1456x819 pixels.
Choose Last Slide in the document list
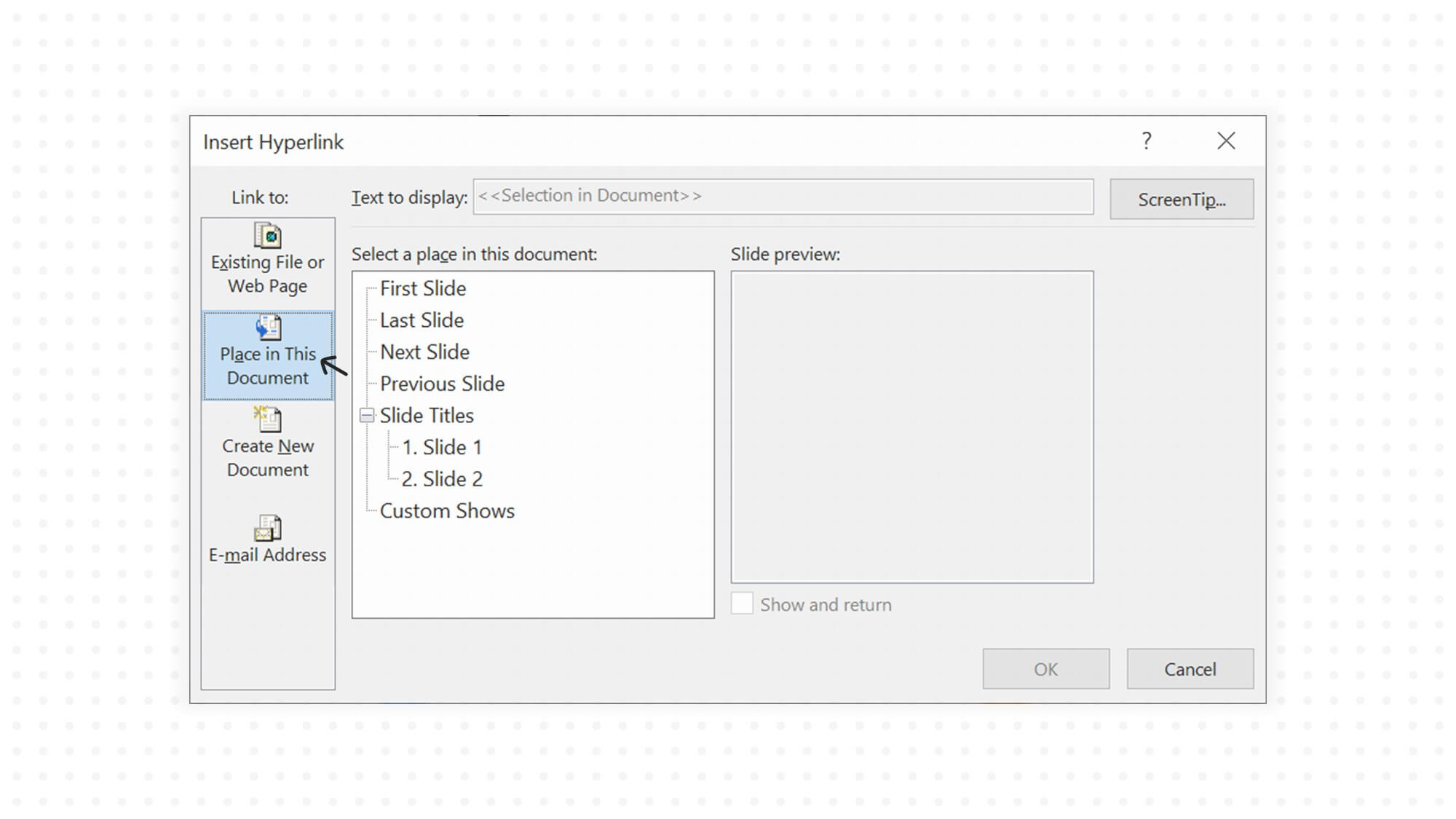tap(421, 320)
